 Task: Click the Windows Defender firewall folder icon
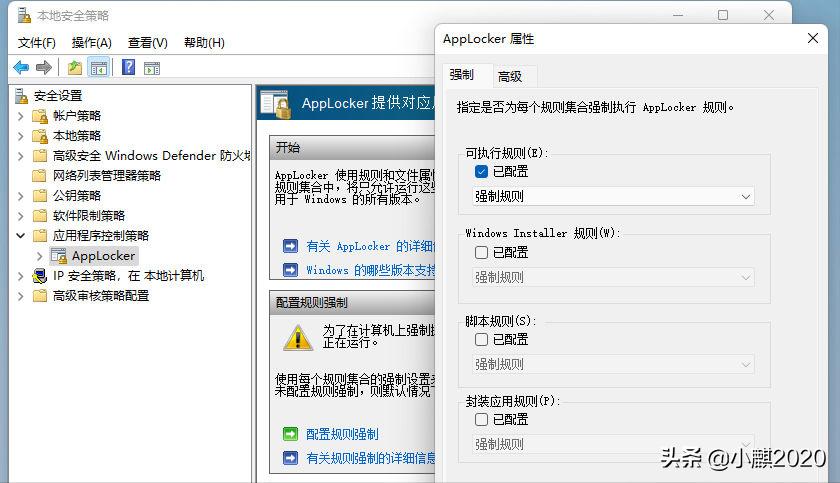40,156
